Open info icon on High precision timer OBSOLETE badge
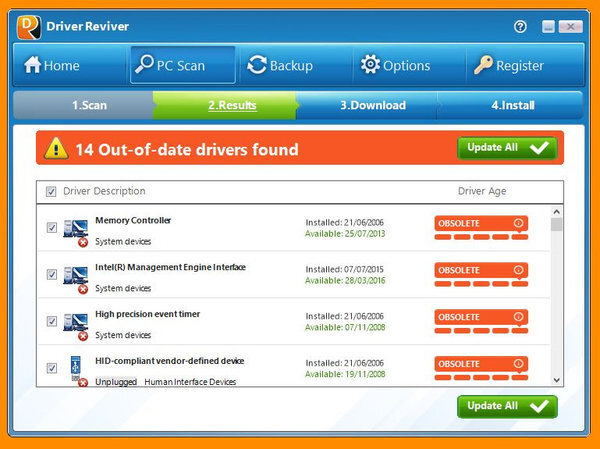 point(518,317)
